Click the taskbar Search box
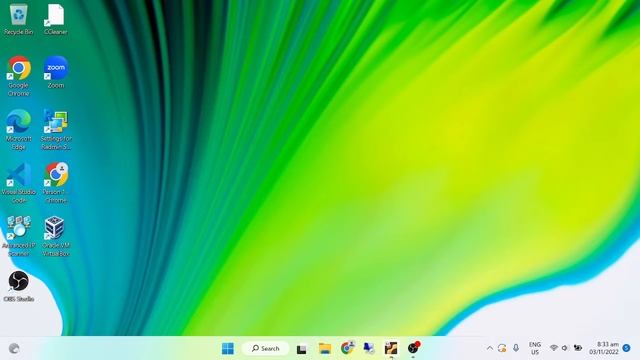This screenshot has width=640, height=360. pyautogui.click(x=265, y=349)
